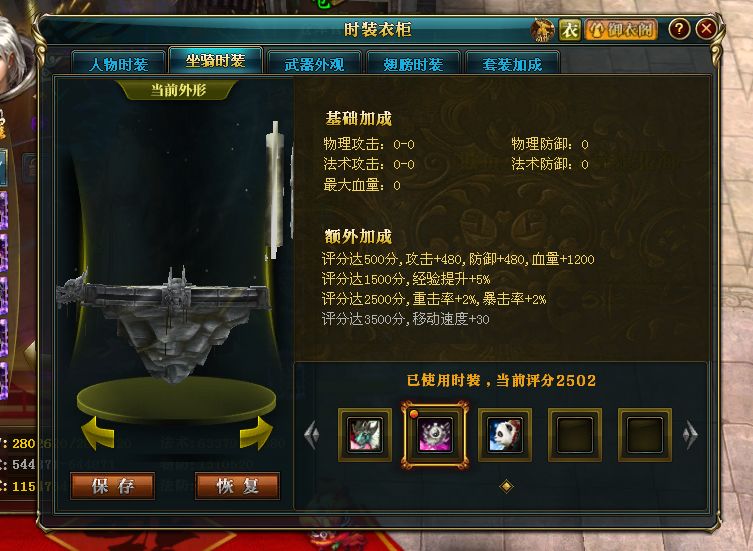Select the panda mount costume icon

pyautogui.click(x=505, y=435)
